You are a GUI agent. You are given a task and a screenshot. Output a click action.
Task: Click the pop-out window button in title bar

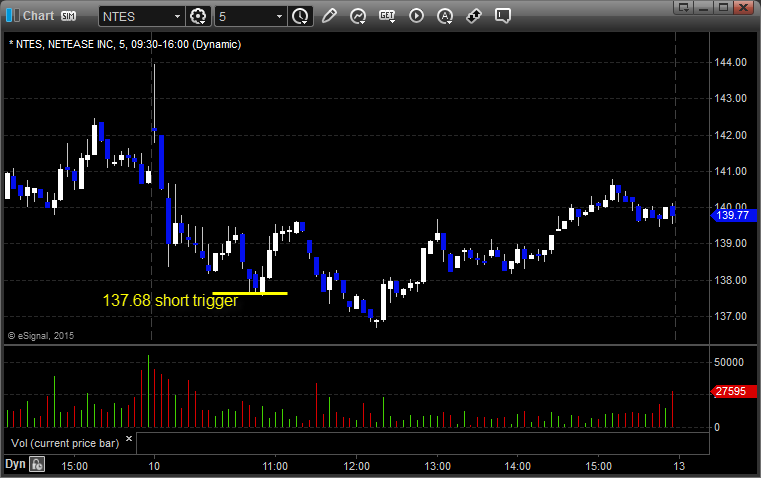[x=684, y=7]
